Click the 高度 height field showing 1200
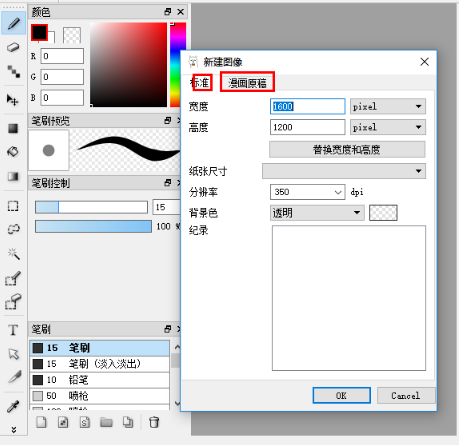 point(307,127)
